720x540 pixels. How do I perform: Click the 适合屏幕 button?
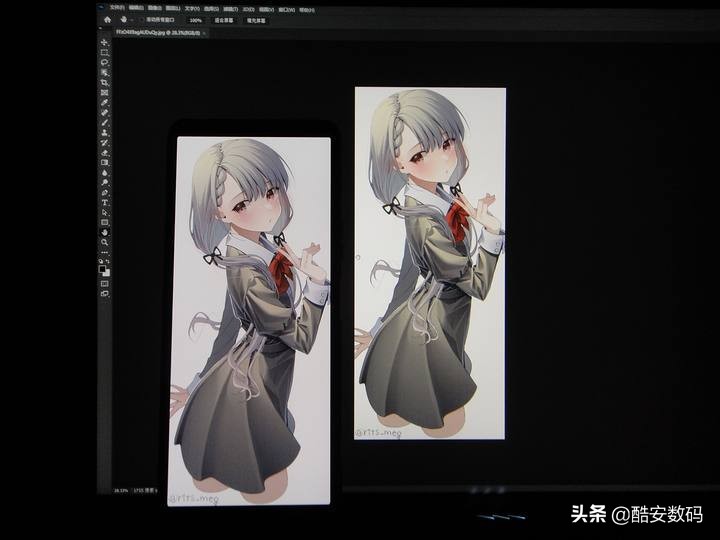[224, 21]
